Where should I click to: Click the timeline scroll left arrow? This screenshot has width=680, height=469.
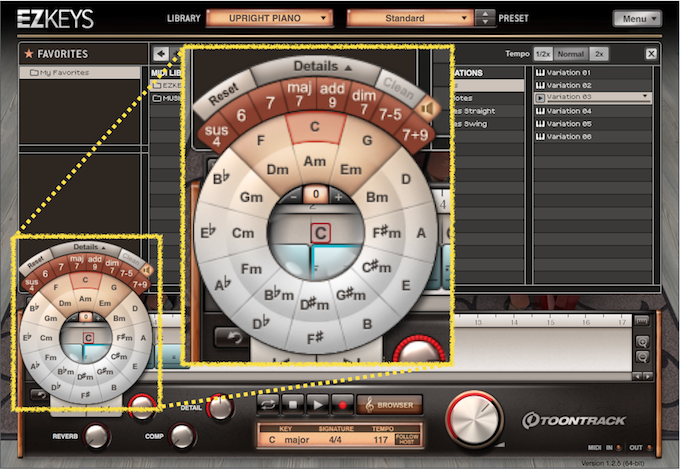tap(637, 377)
